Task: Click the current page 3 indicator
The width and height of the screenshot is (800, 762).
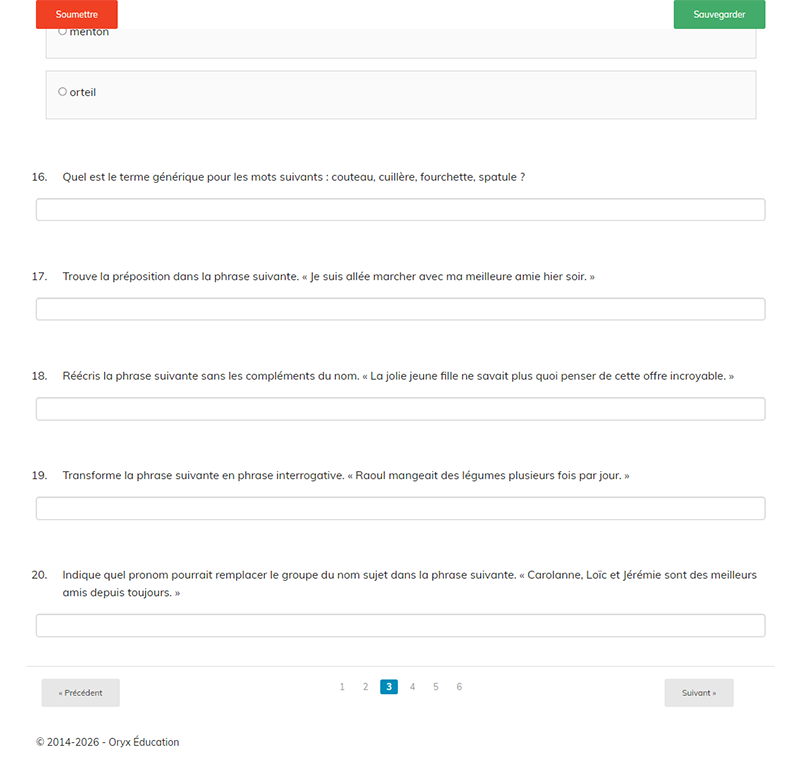Action: tap(389, 687)
